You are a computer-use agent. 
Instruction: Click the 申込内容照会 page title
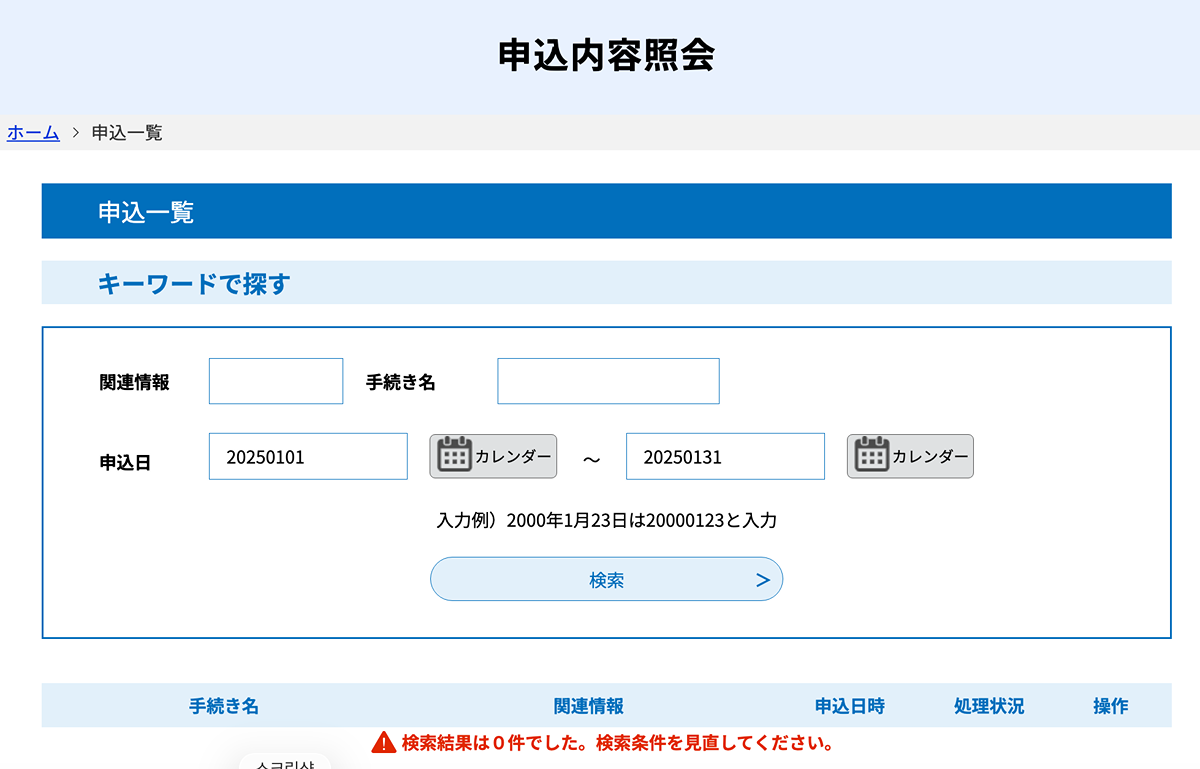(x=606, y=56)
